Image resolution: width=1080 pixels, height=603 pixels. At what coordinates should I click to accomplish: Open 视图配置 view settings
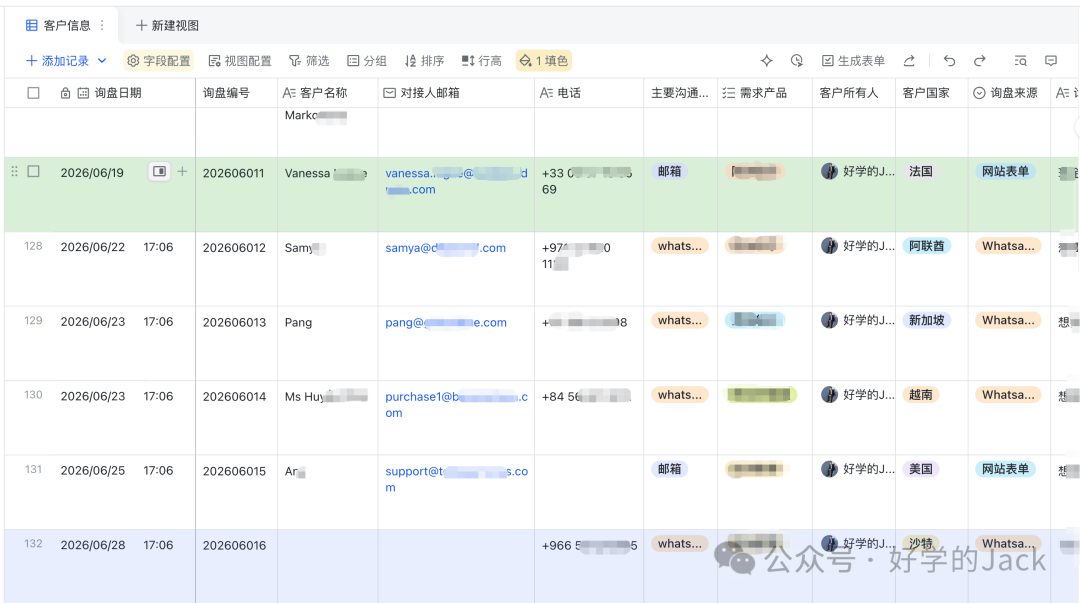(x=240, y=61)
